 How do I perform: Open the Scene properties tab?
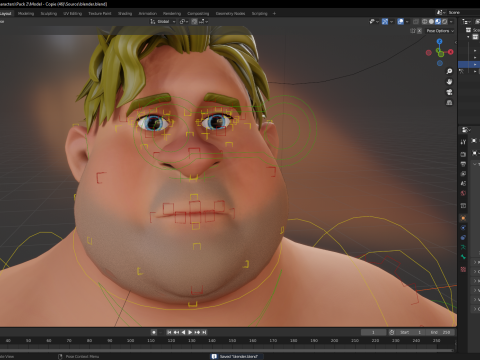(x=463, y=183)
